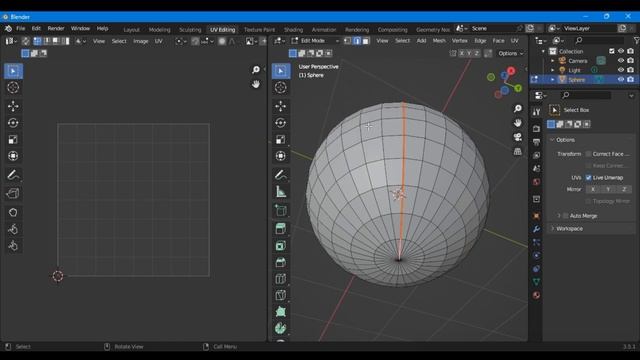
Task: Select the Inset Faces tool
Action: pos(280,246)
